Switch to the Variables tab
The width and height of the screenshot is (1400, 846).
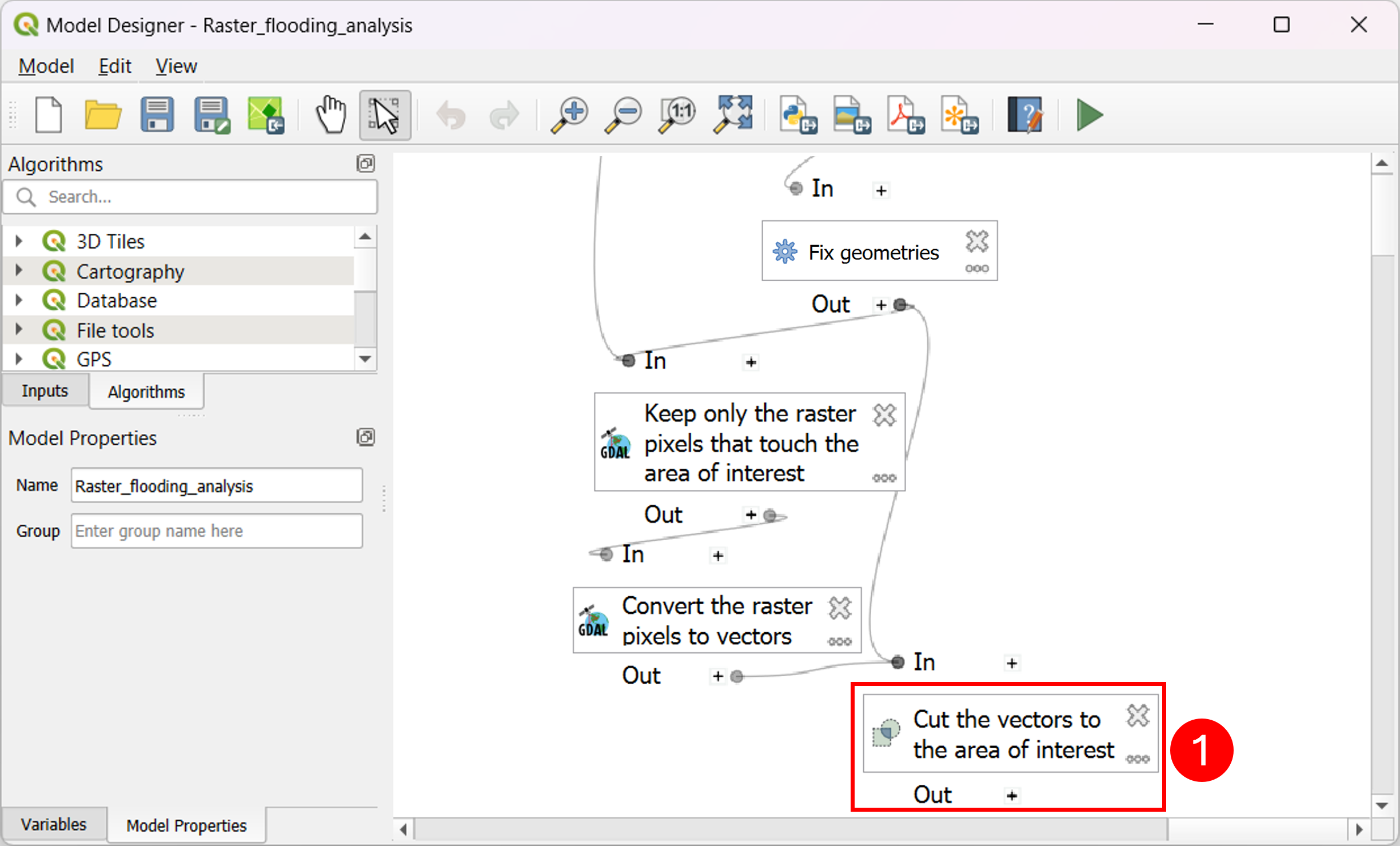54,824
